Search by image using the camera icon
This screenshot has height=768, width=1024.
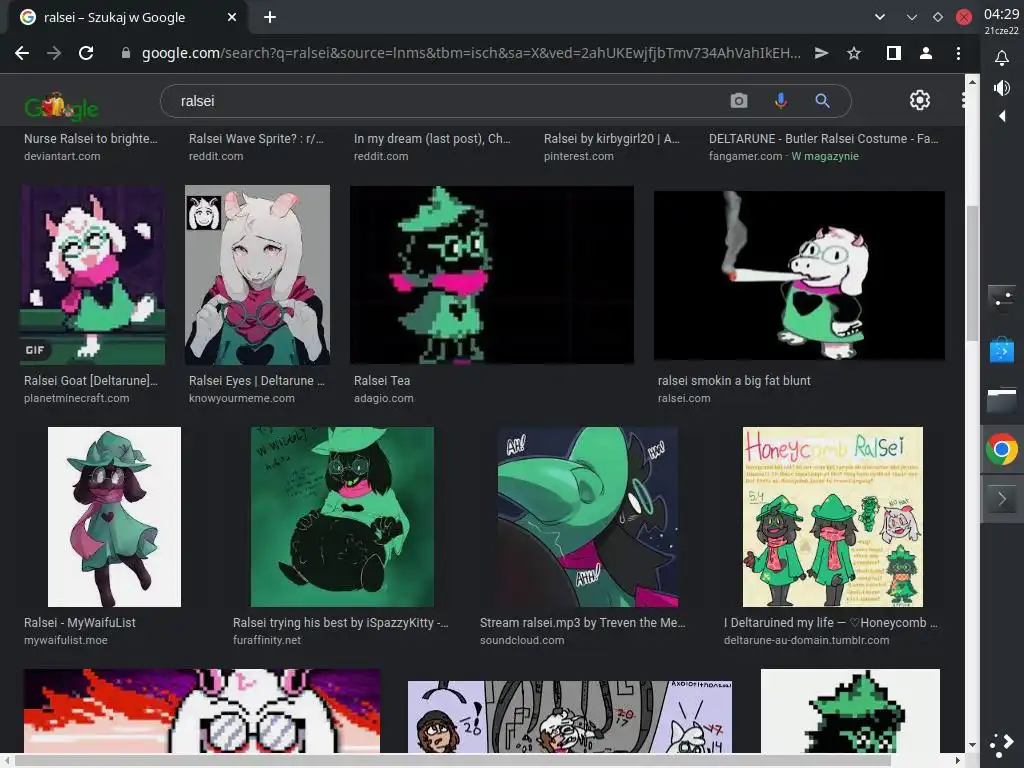739,101
